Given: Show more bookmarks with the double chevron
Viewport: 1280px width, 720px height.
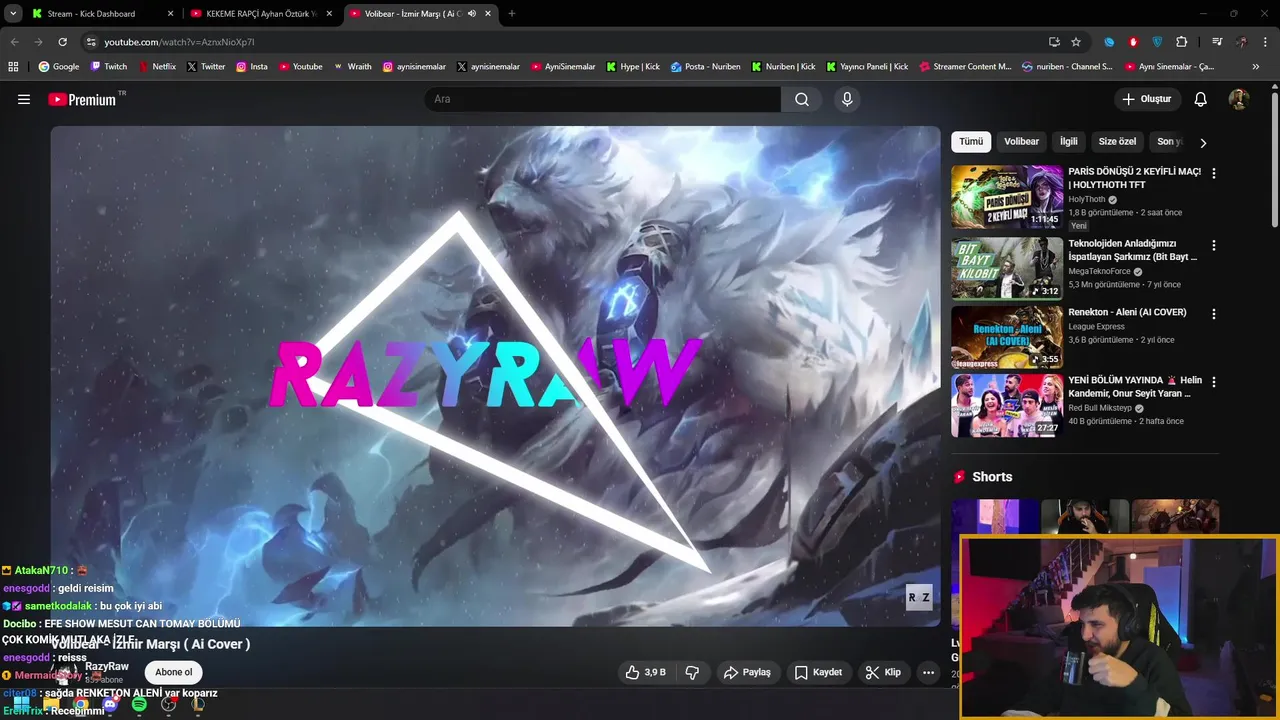Looking at the screenshot, I should tap(1256, 67).
